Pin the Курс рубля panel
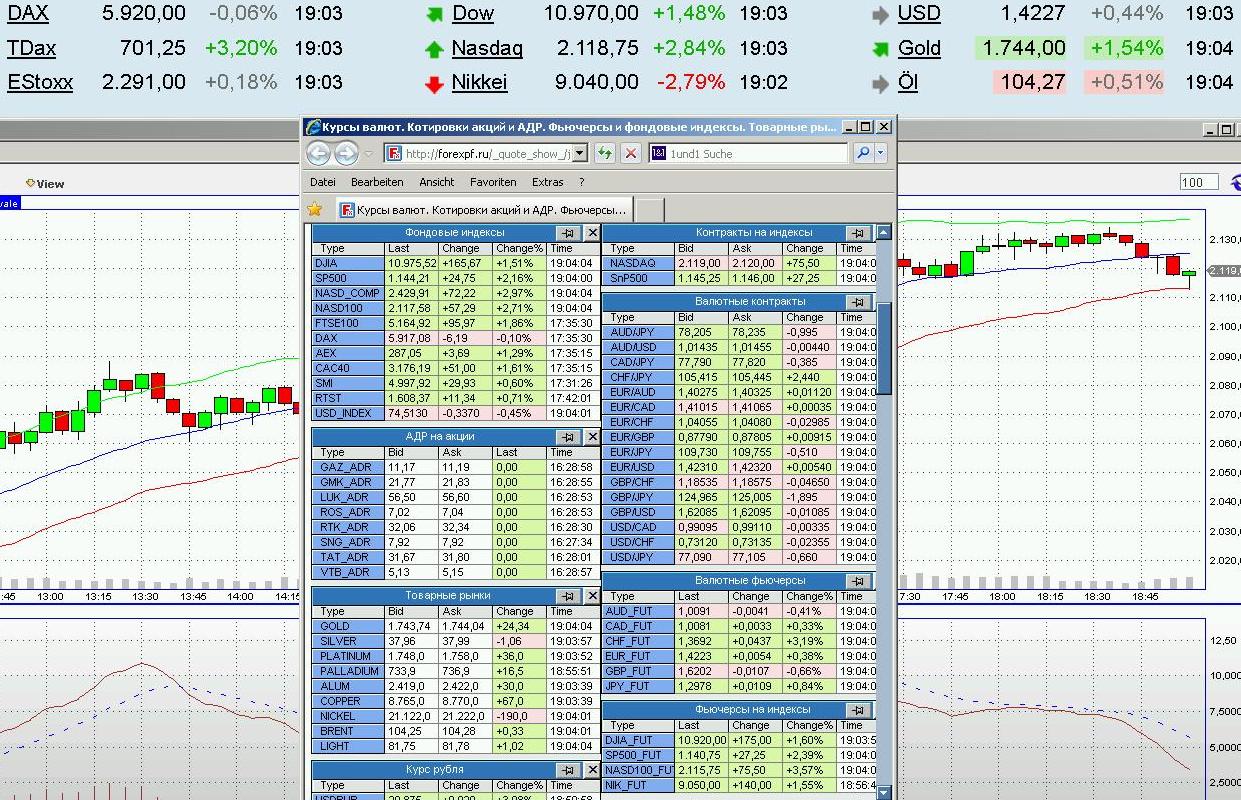The width and height of the screenshot is (1241, 800). 567,770
